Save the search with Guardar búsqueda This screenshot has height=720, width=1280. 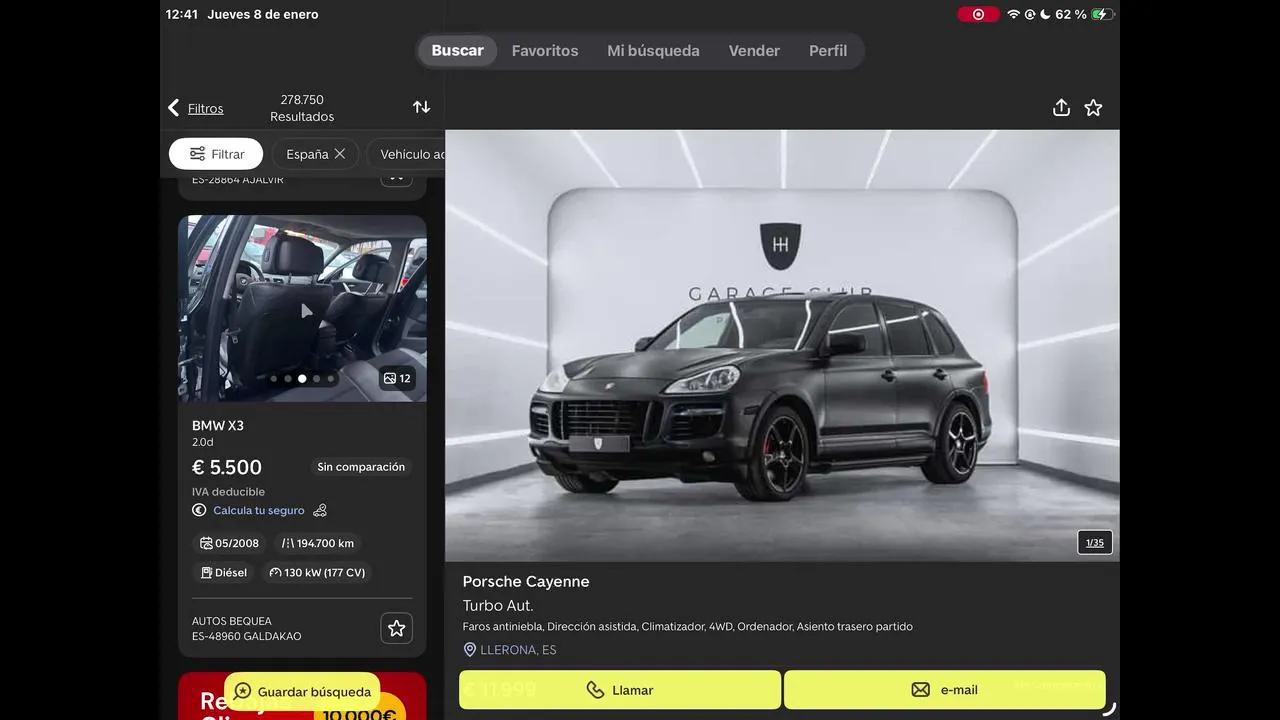(302, 691)
